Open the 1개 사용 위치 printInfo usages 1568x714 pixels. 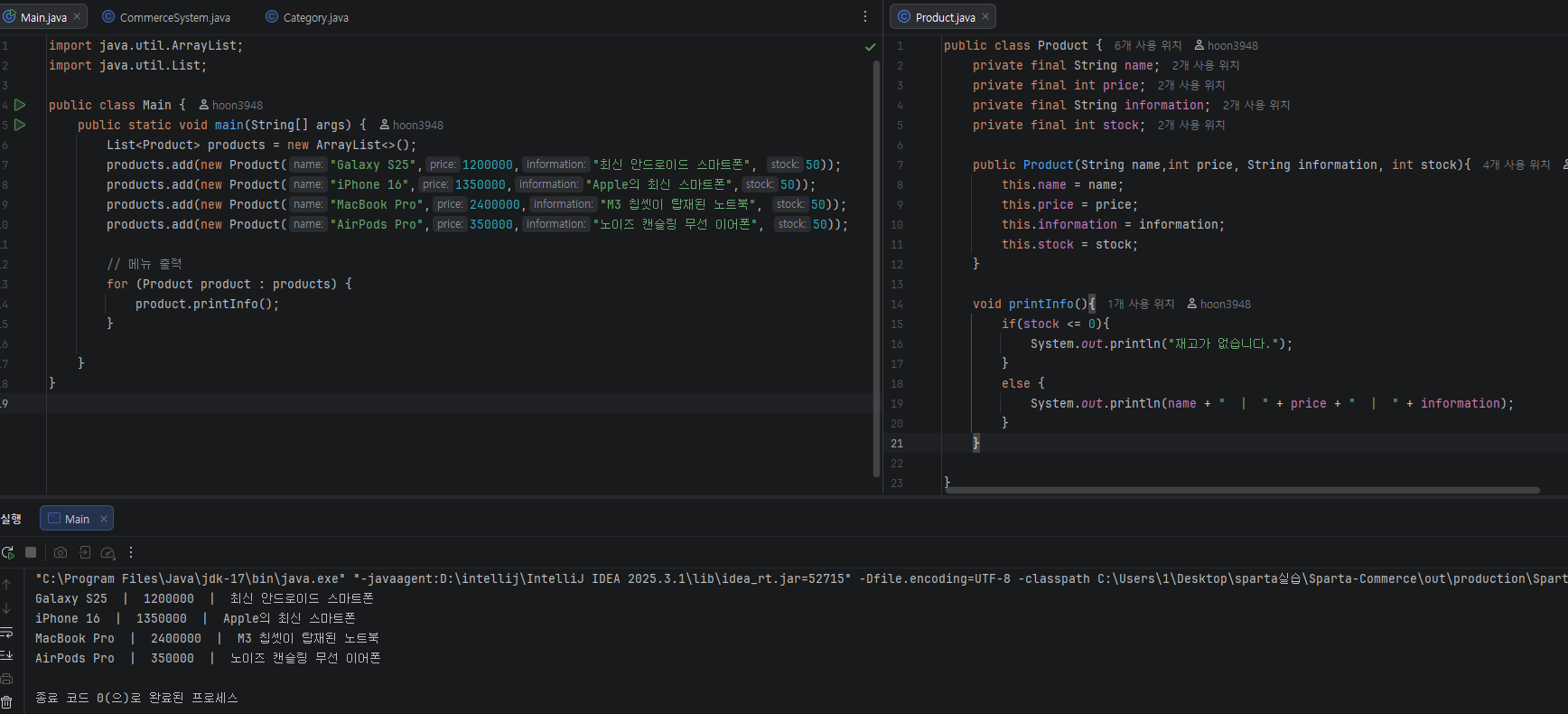click(1141, 304)
